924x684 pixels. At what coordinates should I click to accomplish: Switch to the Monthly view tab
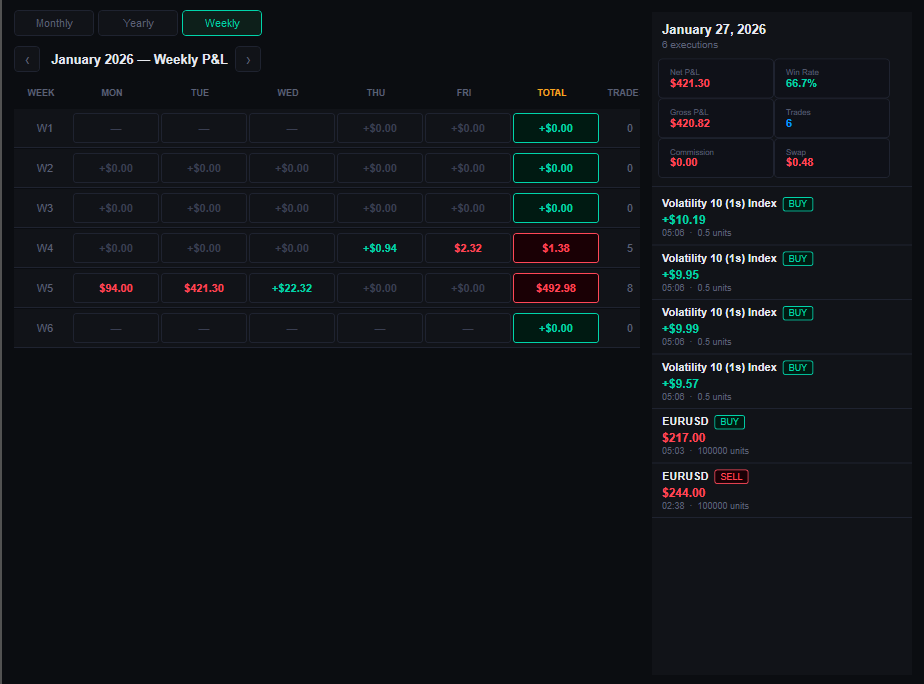53,22
